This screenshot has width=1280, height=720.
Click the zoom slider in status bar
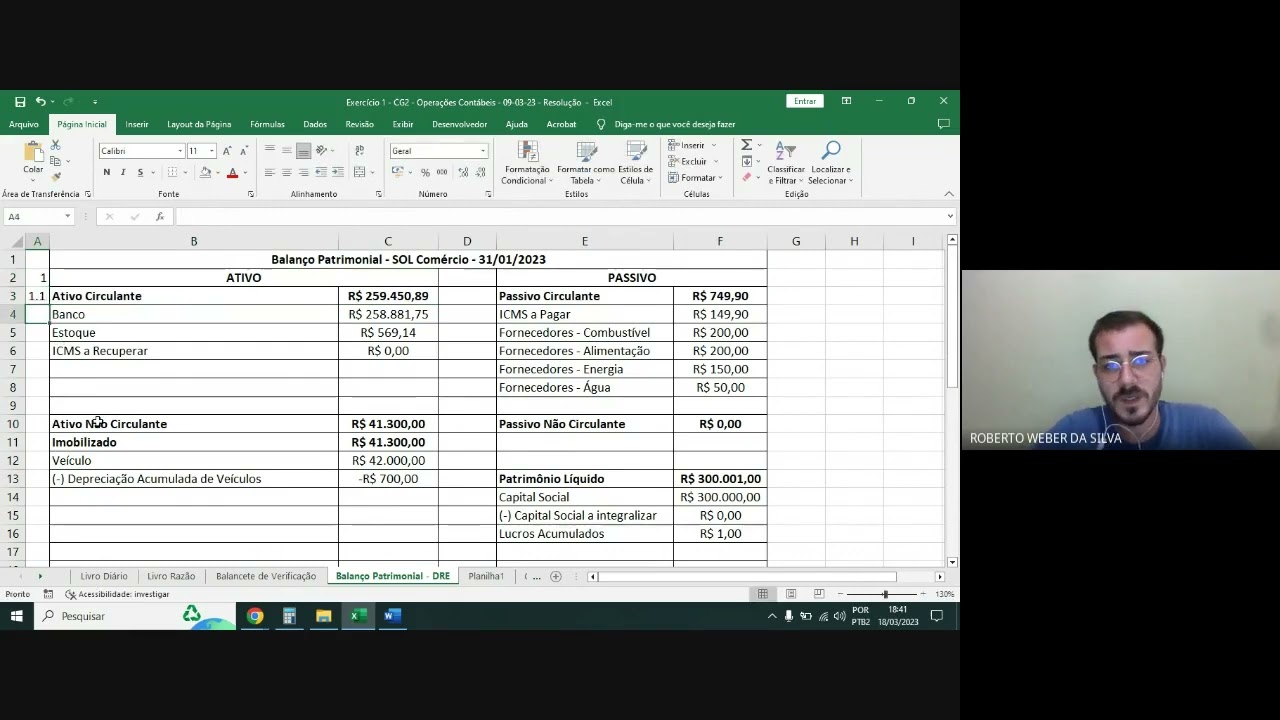click(884, 594)
